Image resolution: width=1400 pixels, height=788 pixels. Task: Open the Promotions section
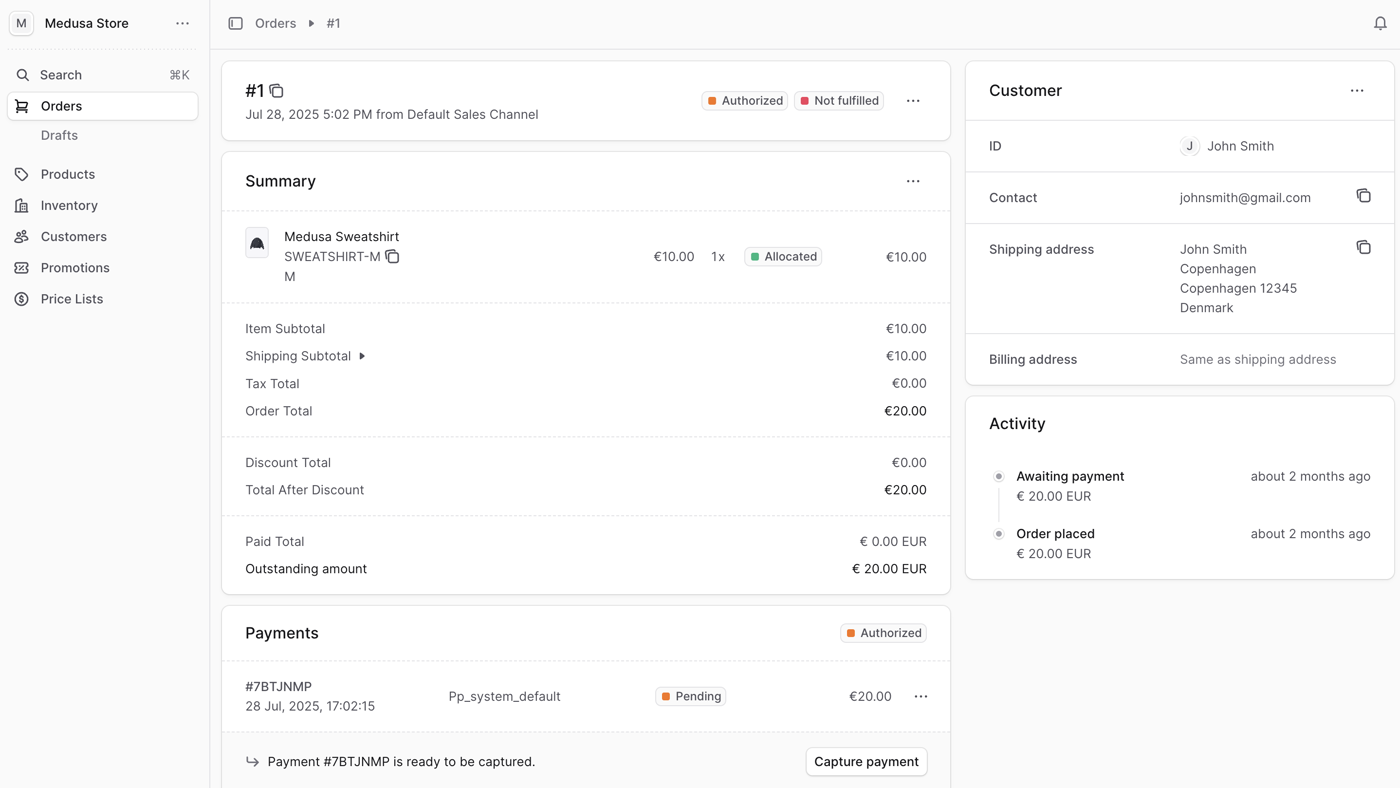click(103, 268)
